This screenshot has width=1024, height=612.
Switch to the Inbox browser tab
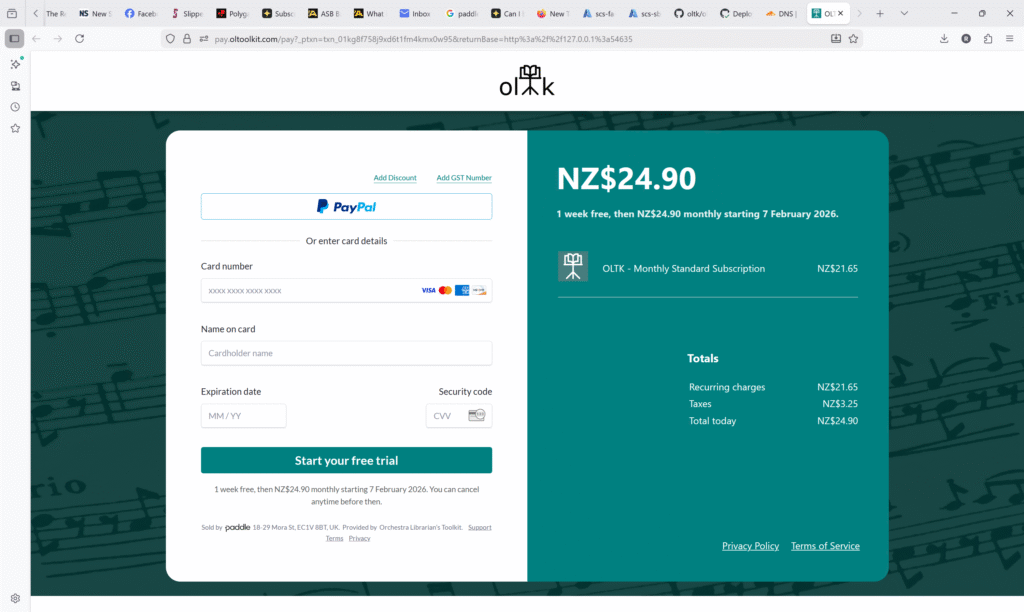(x=415, y=14)
